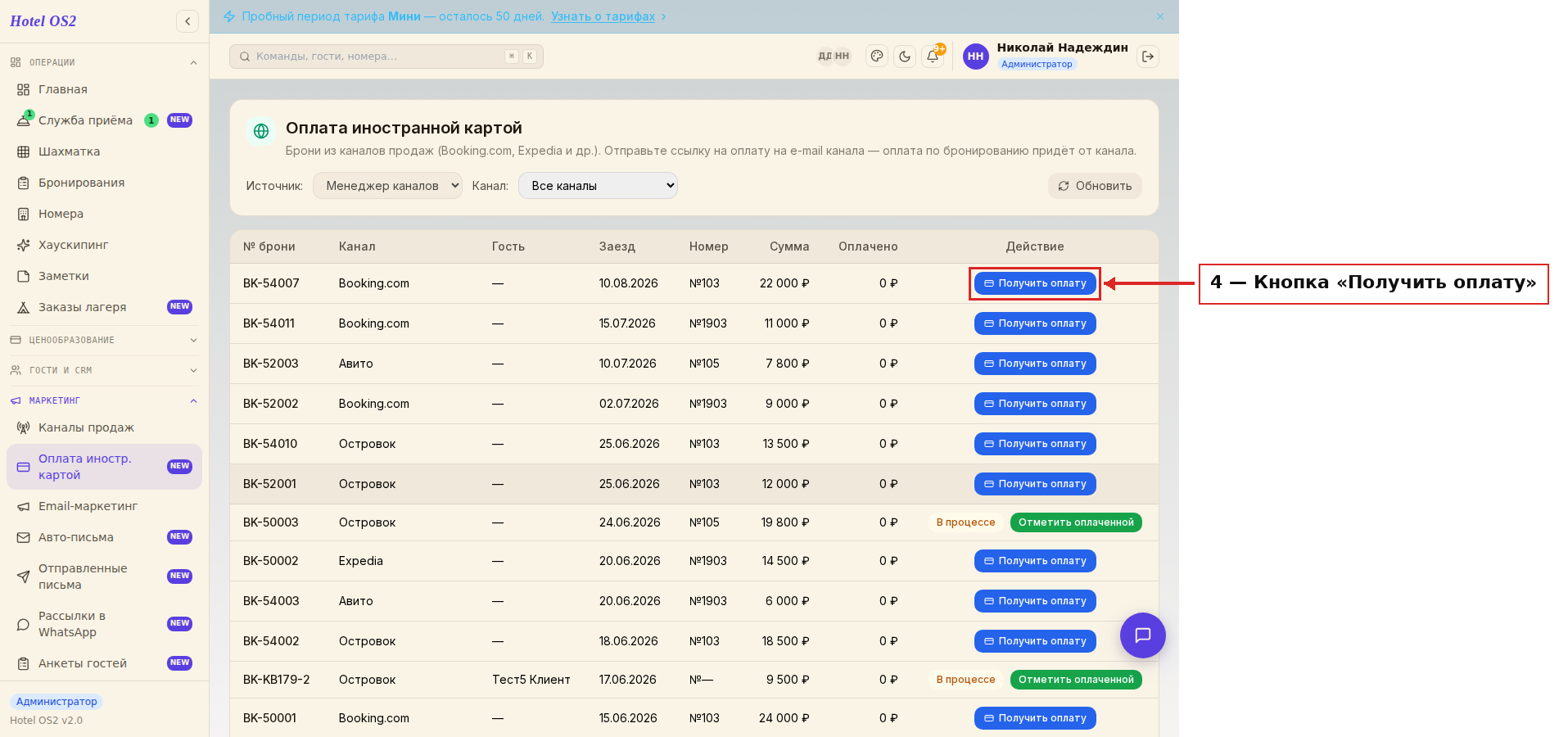Open Номера in the sidebar

pyautogui.click(x=104, y=214)
